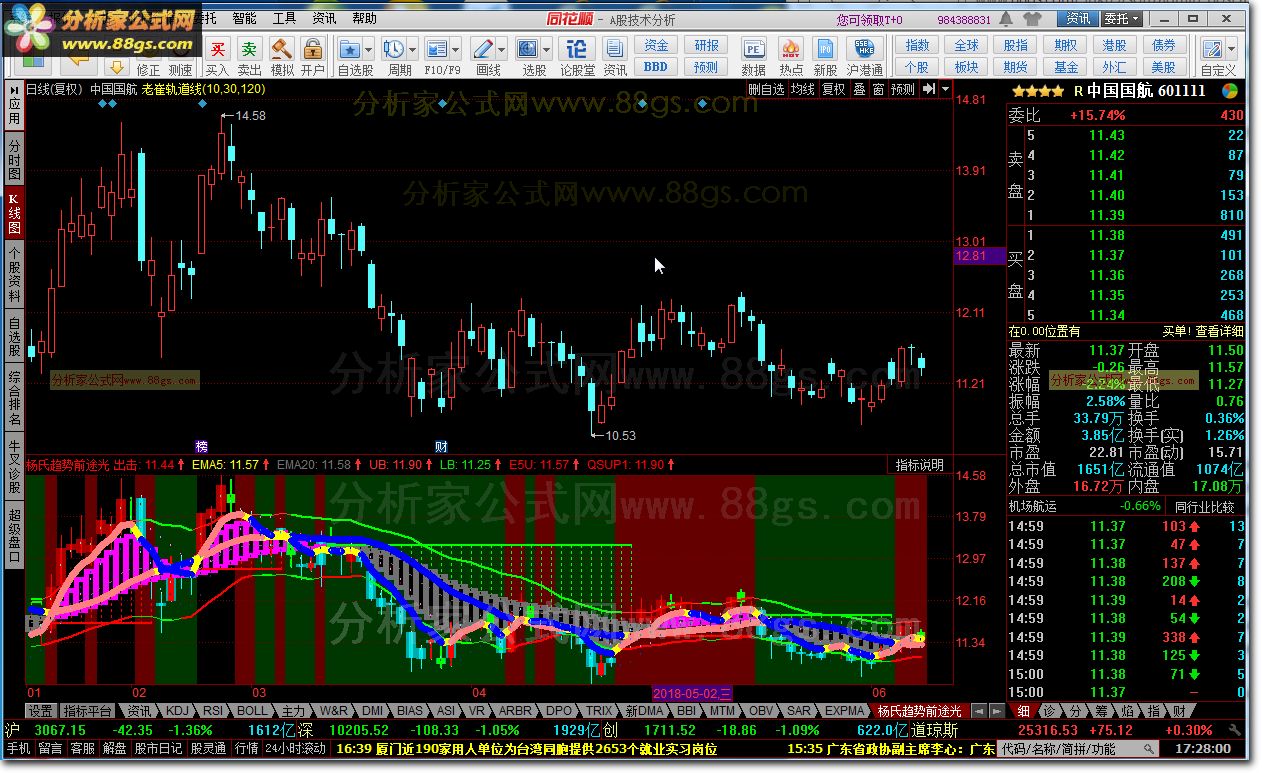Click the jump-to-end arrow icon above chart
1262x773 pixels.
[929, 89]
